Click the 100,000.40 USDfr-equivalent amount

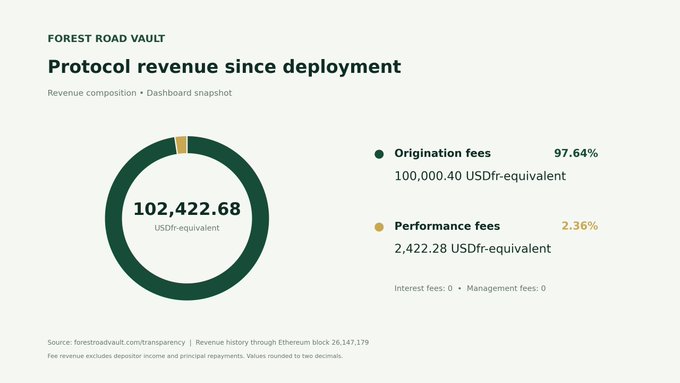click(480, 176)
